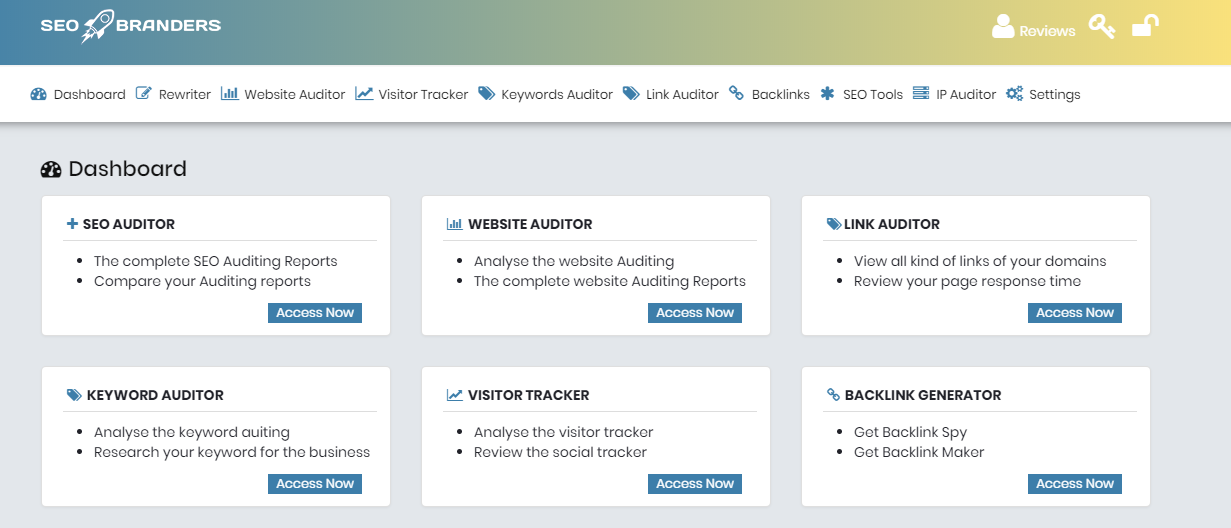
Task: Click 'Get Backlink Maker' text
Action: pos(919,452)
